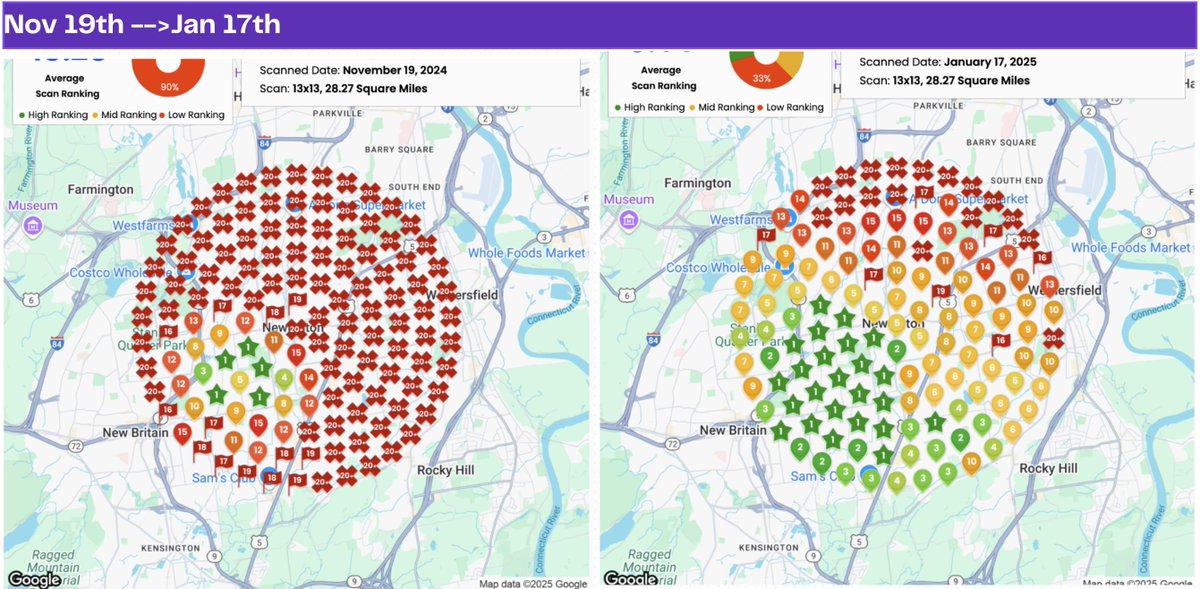Image resolution: width=1200 pixels, height=589 pixels.
Task: Click route 72 shield on right map
Action: [x=675, y=442]
